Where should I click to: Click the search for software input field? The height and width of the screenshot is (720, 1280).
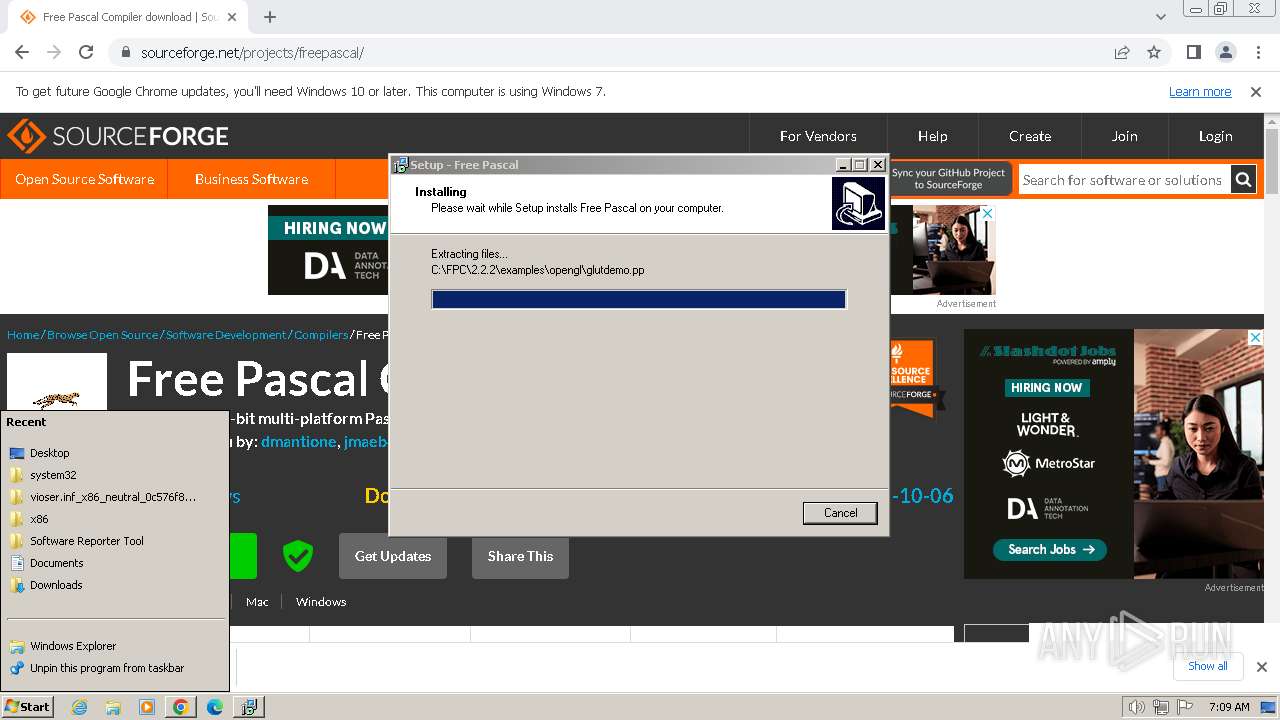(x=1124, y=180)
